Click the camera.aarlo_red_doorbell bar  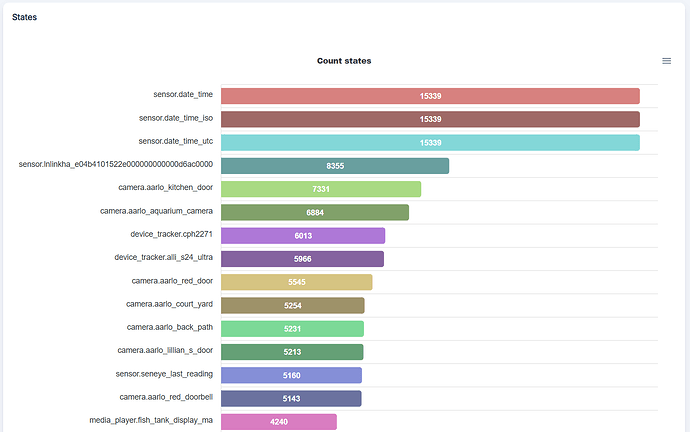point(291,398)
